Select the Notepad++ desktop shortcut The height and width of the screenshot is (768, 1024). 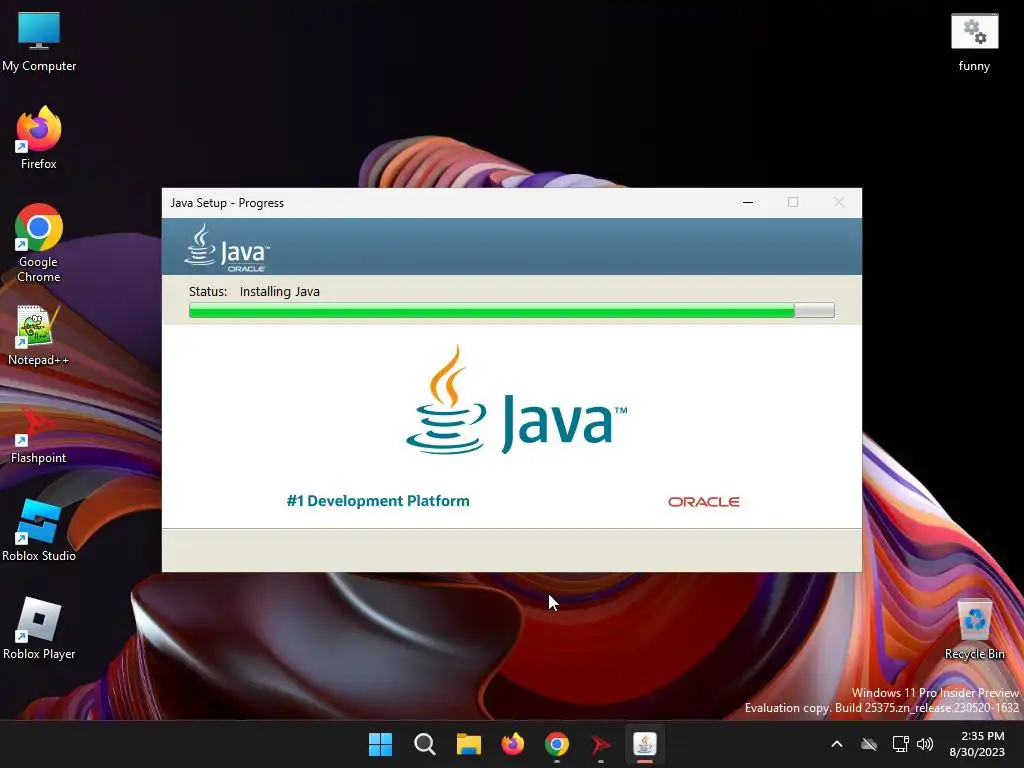pyautogui.click(x=38, y=336)
